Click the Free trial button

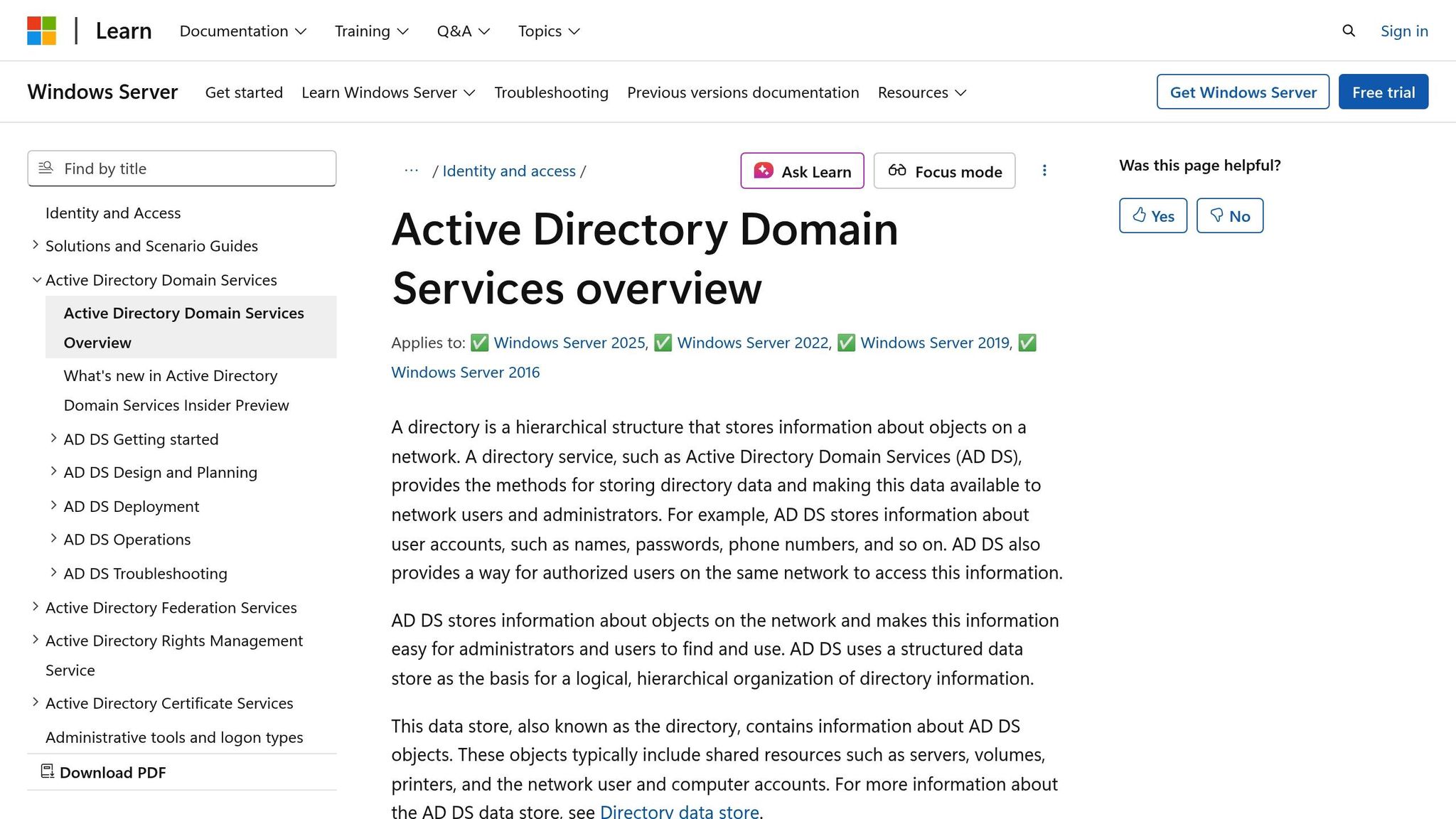tap(1382, 92)
